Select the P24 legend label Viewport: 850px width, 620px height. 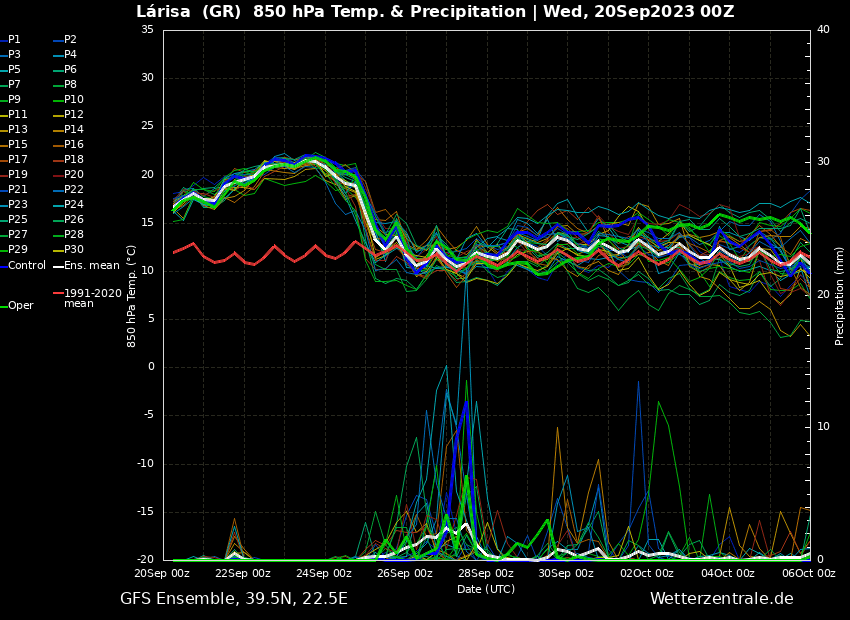[74, 205]
